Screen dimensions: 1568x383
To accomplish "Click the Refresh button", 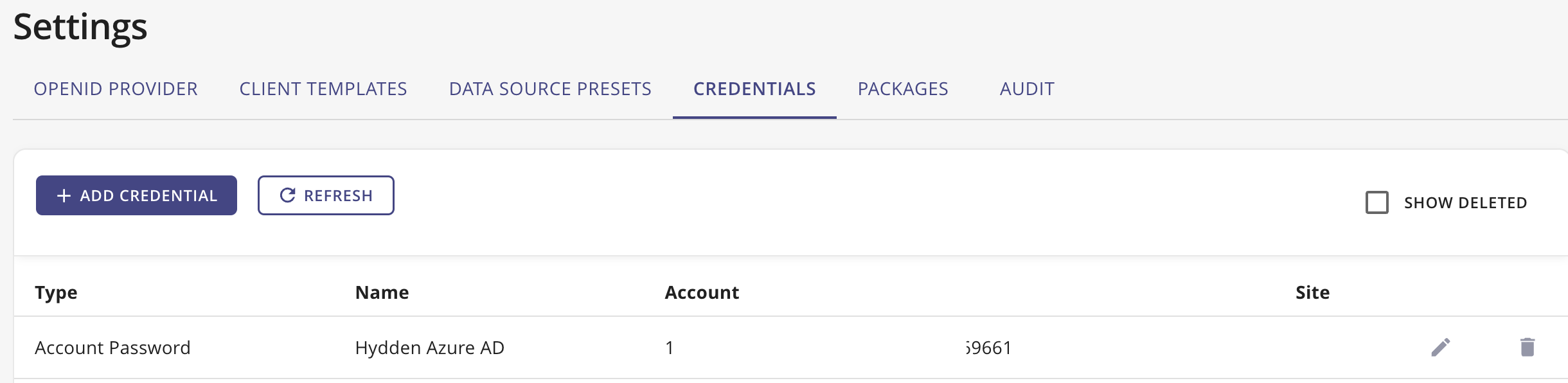I will click(x=326, y=195).
